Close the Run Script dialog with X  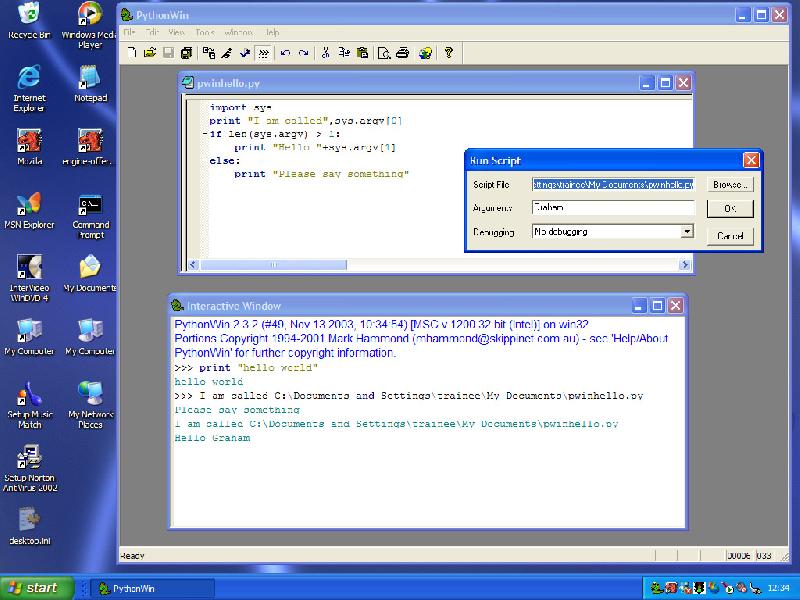point(751,161)
